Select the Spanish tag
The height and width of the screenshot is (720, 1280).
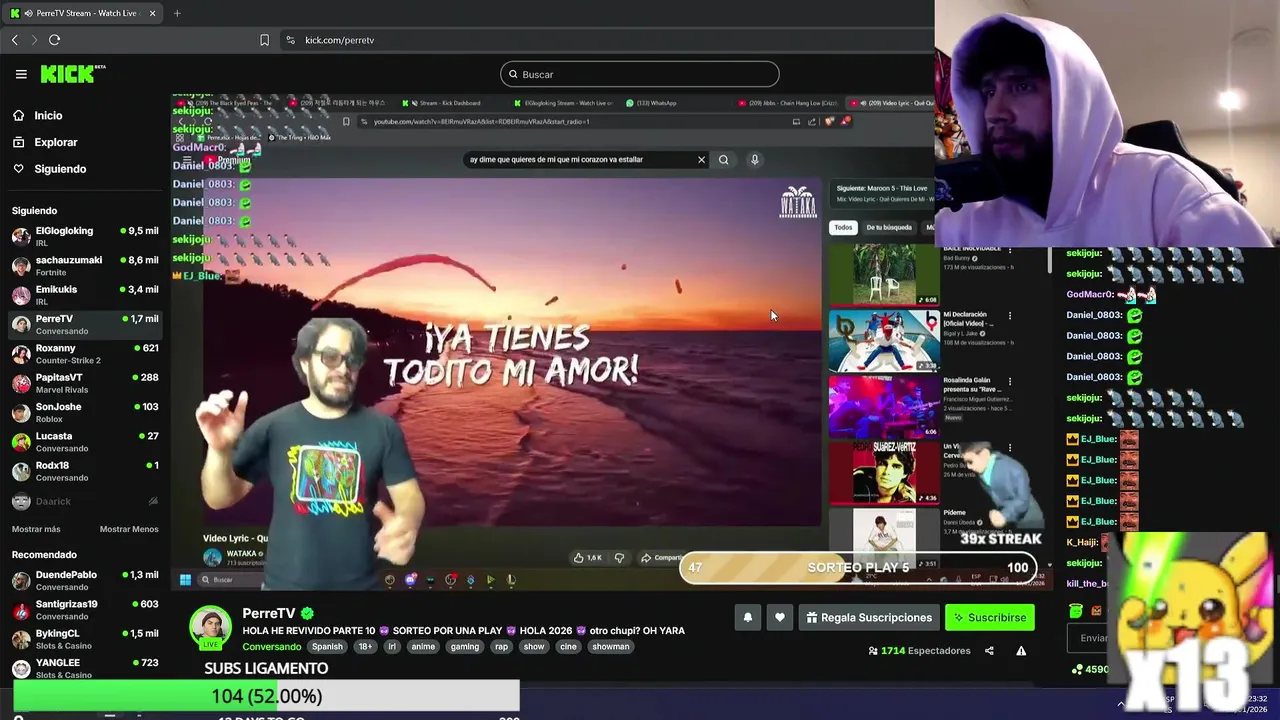click(327, 647)
